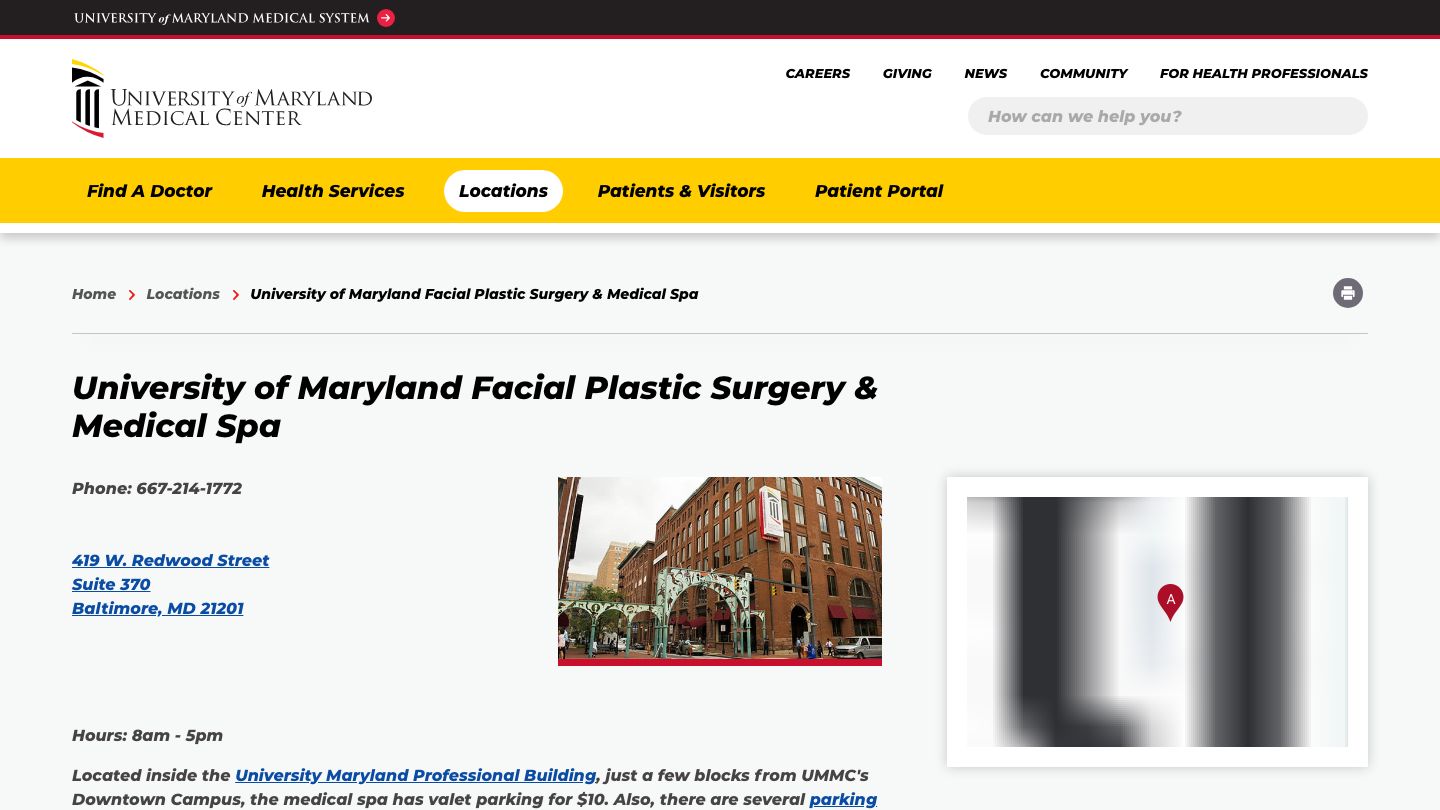Open the CAREERS page
Viewport: 1440px width, 810px height.
tap(817, 73)
